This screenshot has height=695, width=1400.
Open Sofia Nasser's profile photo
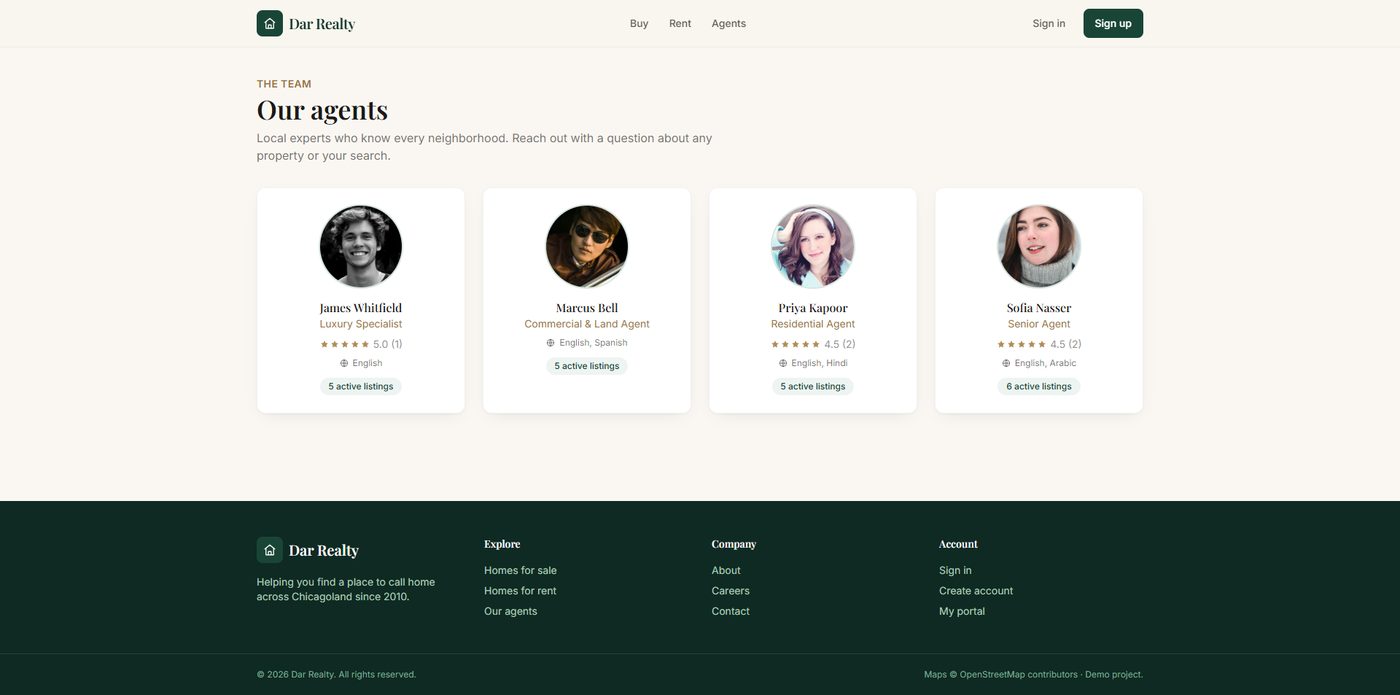pyautogui.click(x=1039, y=247)
